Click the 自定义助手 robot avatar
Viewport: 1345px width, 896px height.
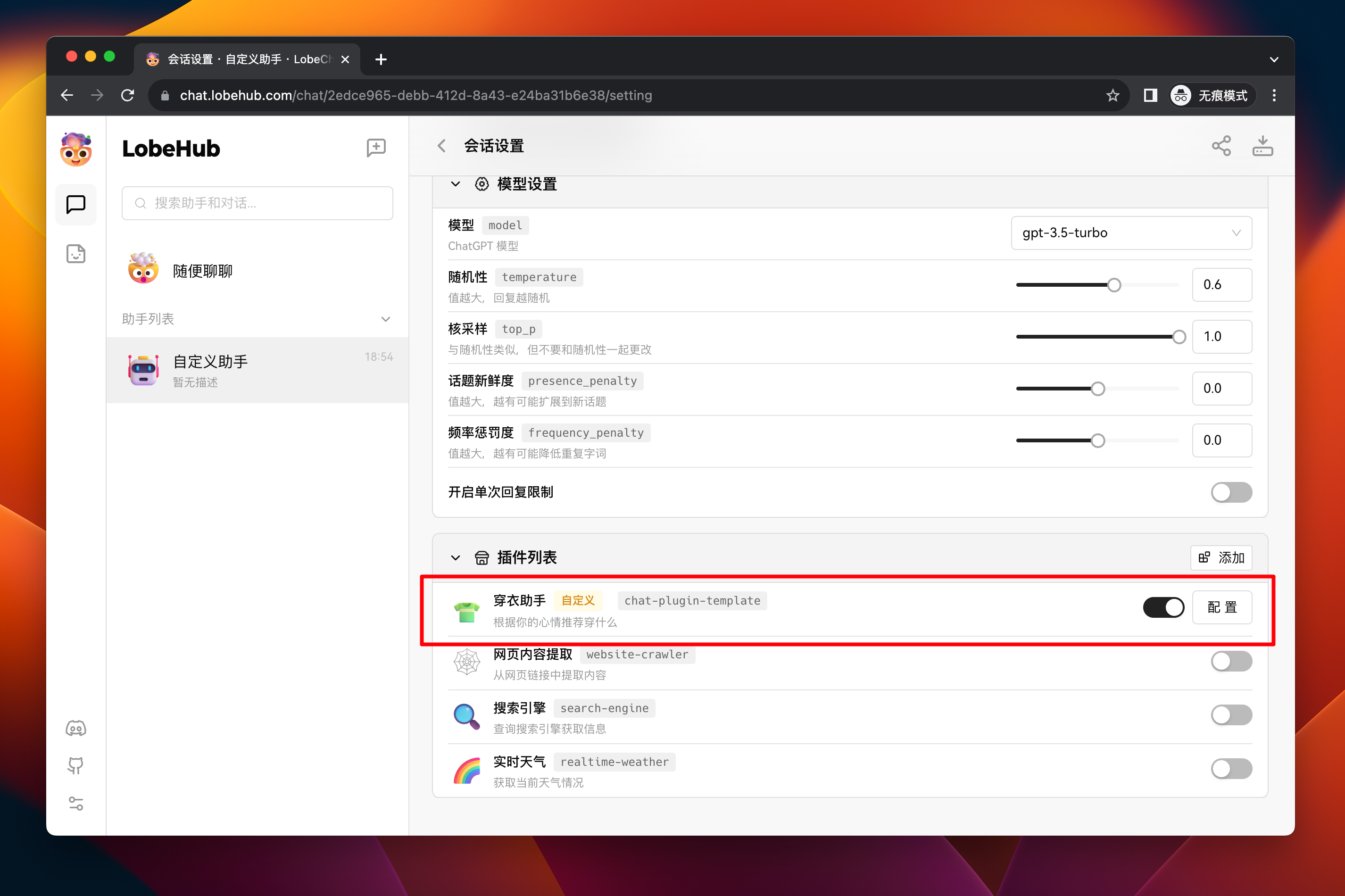[x=143, y=370]
